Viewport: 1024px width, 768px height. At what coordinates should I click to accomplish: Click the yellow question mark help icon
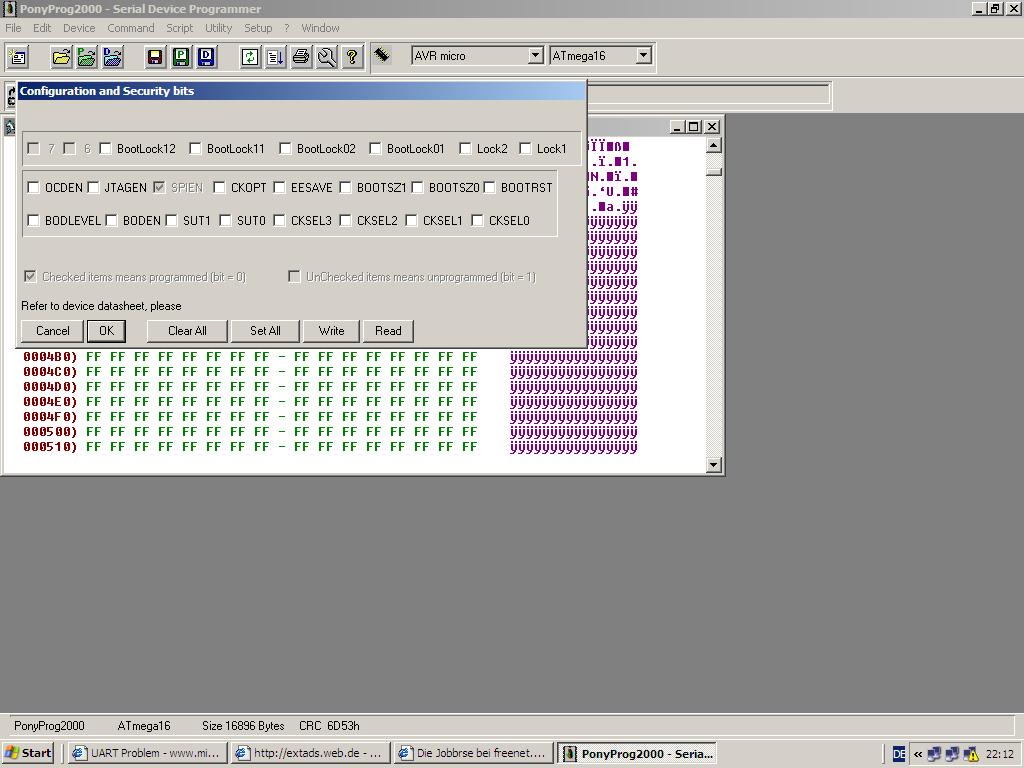(352, 57)
